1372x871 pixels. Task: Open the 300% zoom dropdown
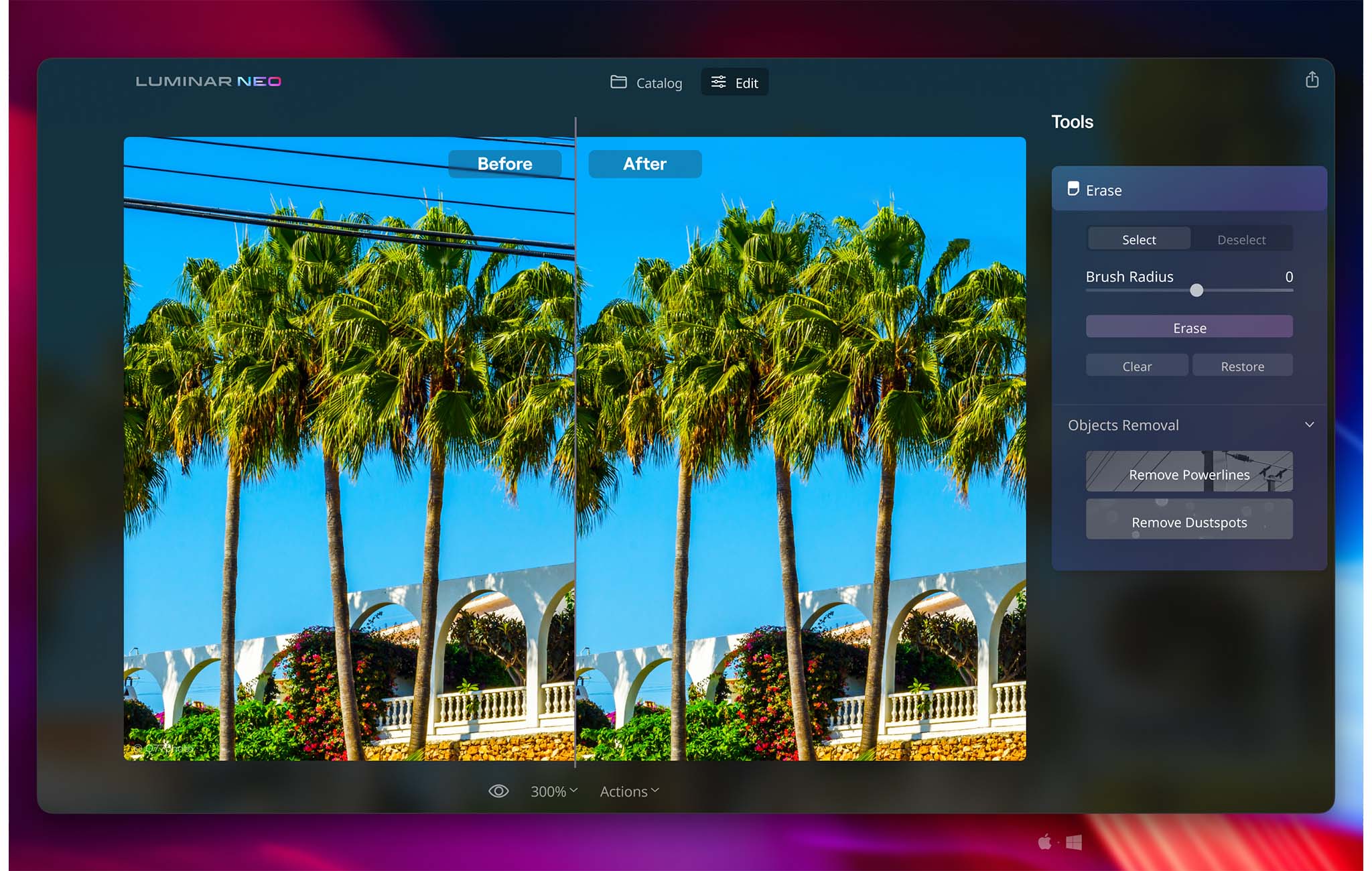[x=553, y=791]
